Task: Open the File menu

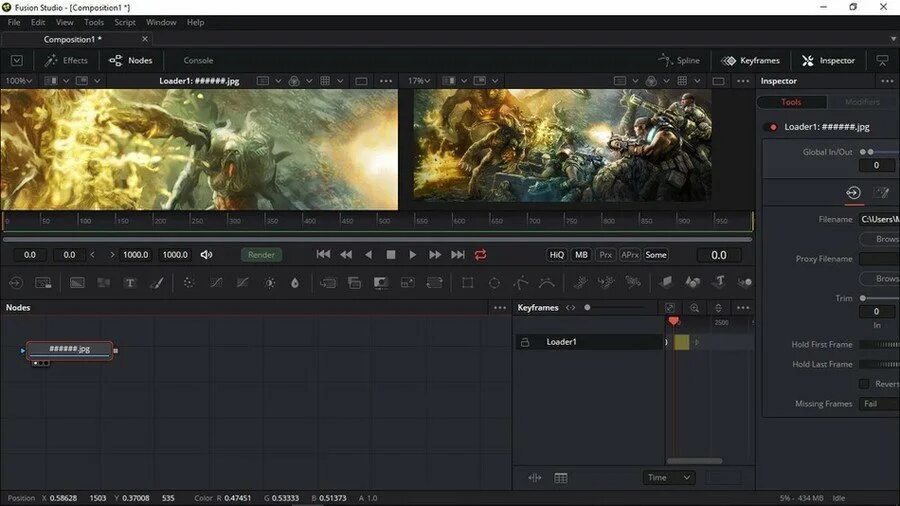Action: pyautogui.click(x=14, y=22)
